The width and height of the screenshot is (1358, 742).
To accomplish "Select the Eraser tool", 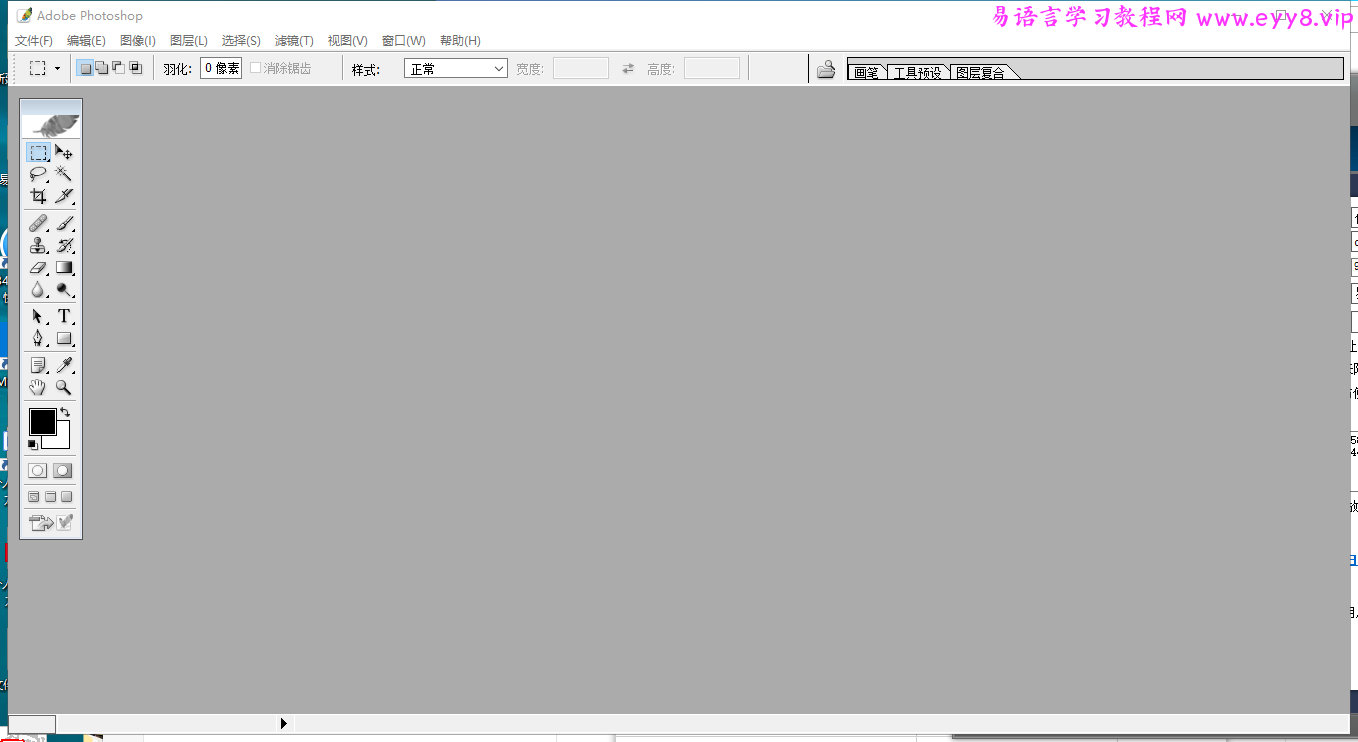I will 38,267.
